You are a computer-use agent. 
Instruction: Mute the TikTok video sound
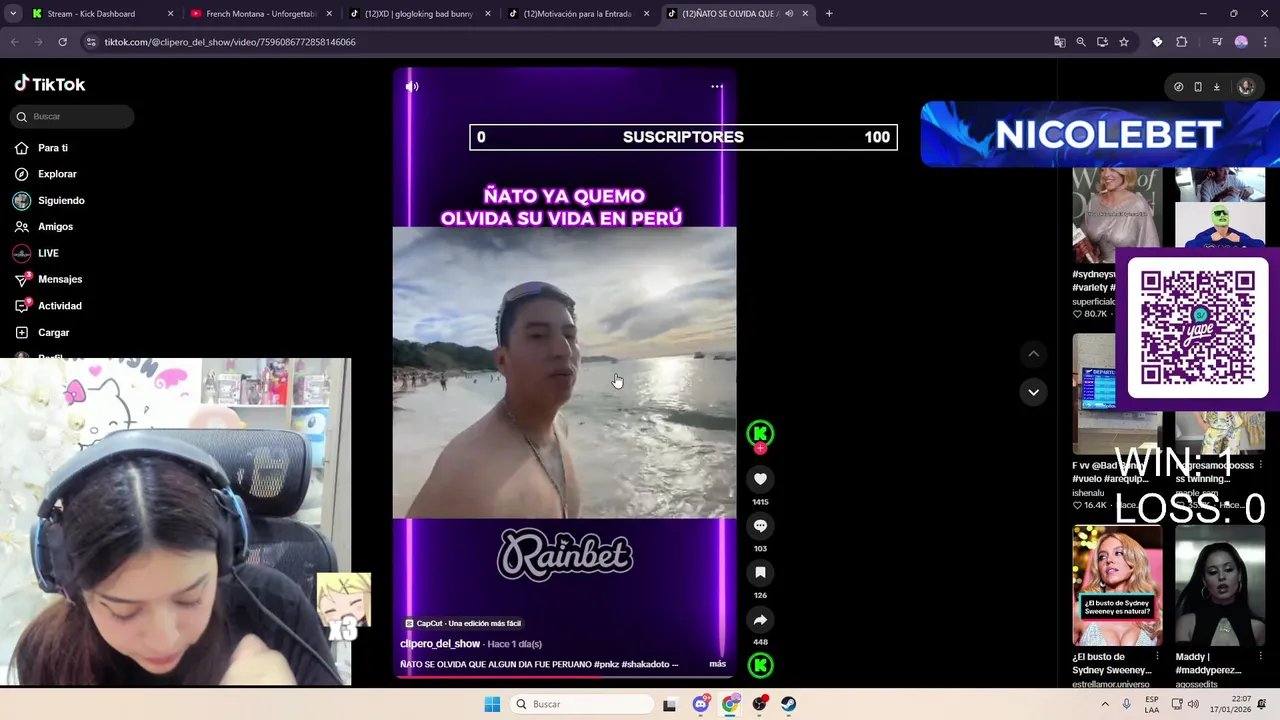[412, 86]
